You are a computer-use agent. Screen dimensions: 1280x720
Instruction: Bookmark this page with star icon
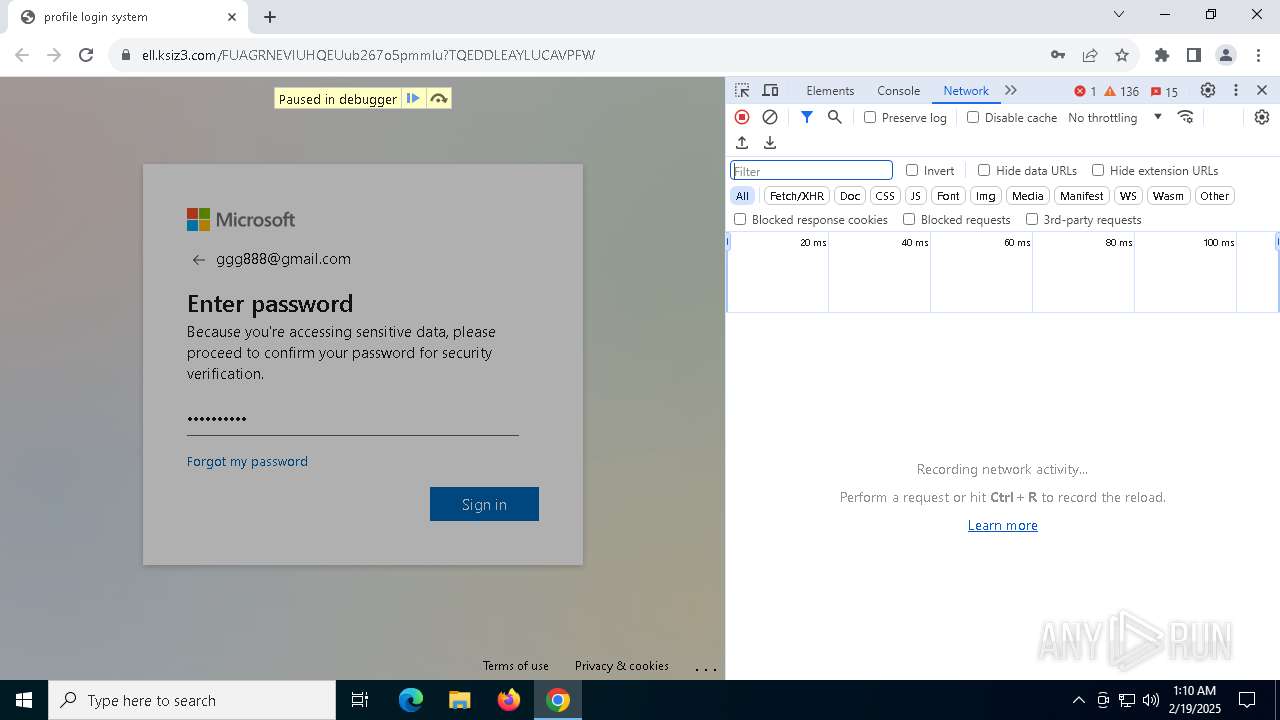1122,55
